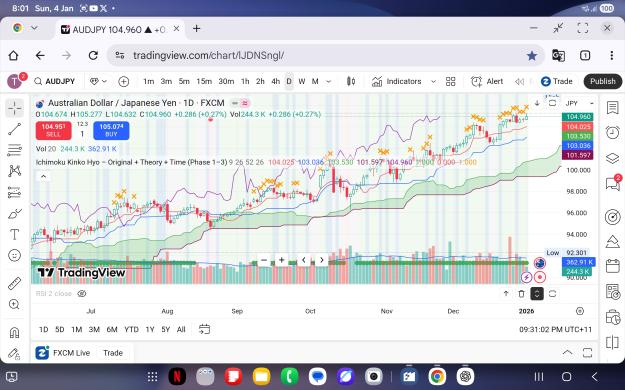Viewport: 625px width, 390px height.
Task: Open Indicators dialog
Action: [x=397, y=81]
